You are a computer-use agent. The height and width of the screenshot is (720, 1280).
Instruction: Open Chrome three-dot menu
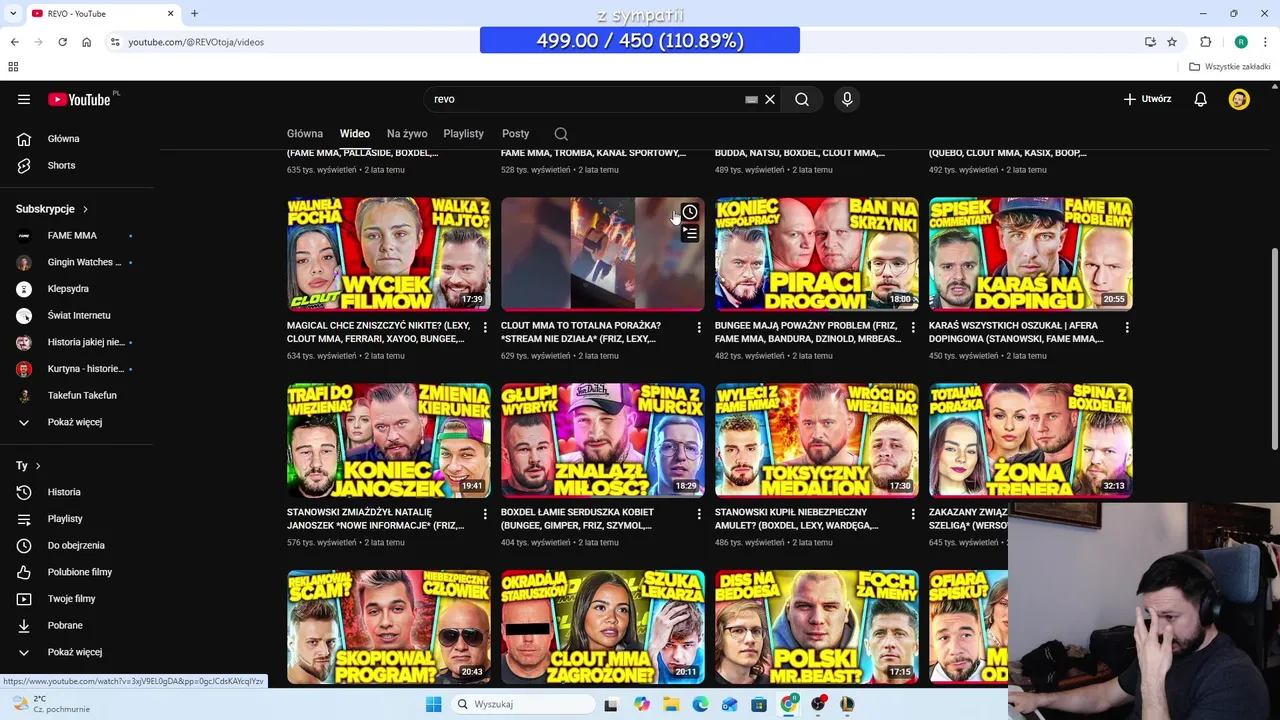(1266, 42)
